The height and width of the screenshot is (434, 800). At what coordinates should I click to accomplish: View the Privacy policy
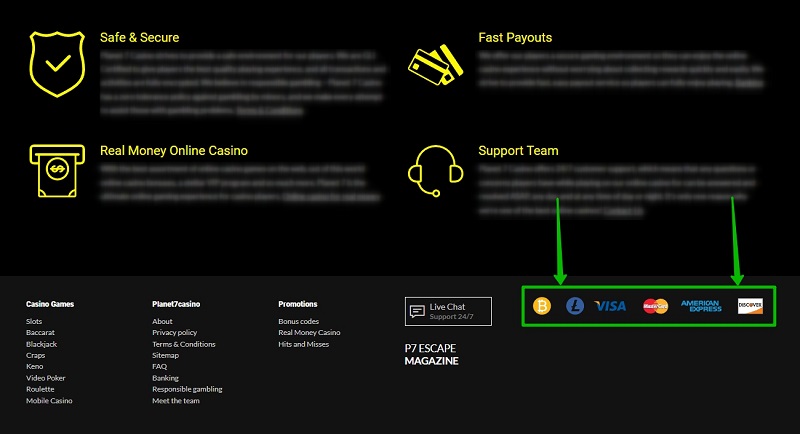[174, 333]
